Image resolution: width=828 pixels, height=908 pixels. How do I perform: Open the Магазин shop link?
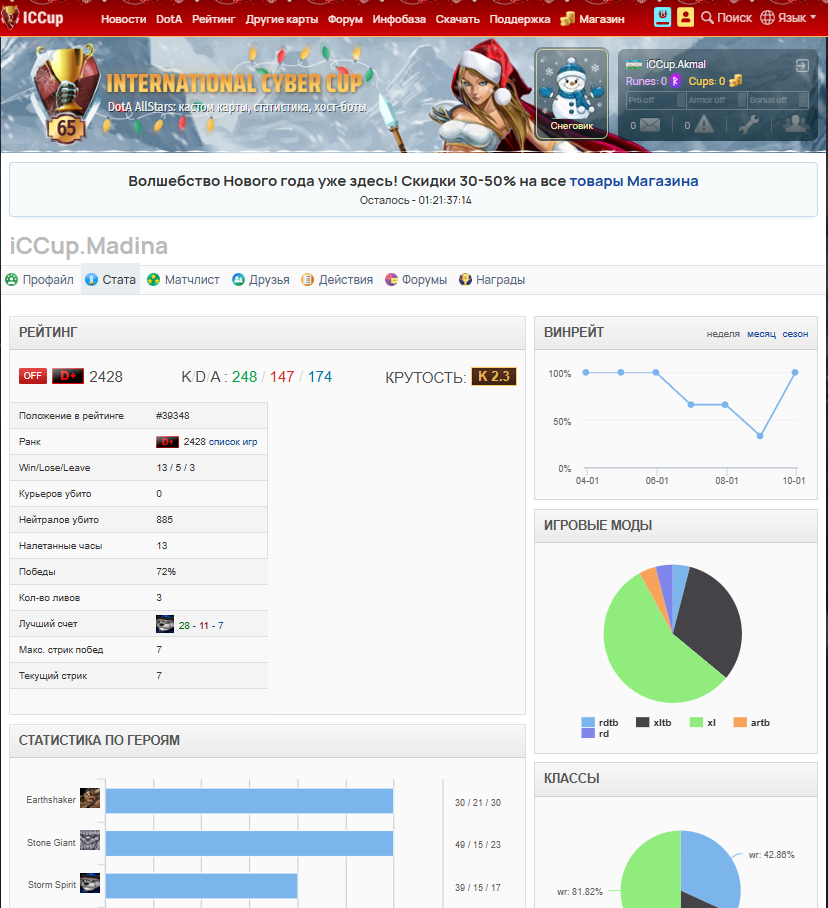tap(602, 19)
